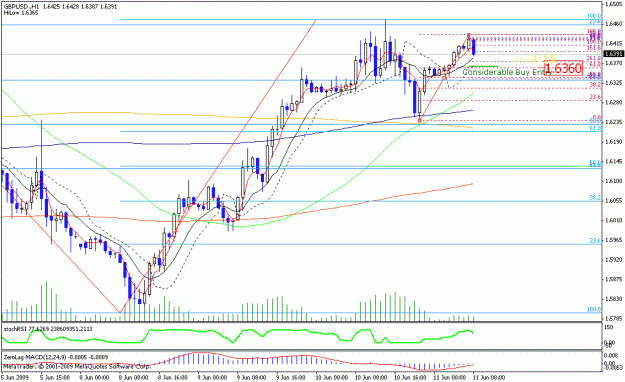Click the 1.6055 price axis label
The width and height of the screenshot is (625, 382).
point(614,201)
